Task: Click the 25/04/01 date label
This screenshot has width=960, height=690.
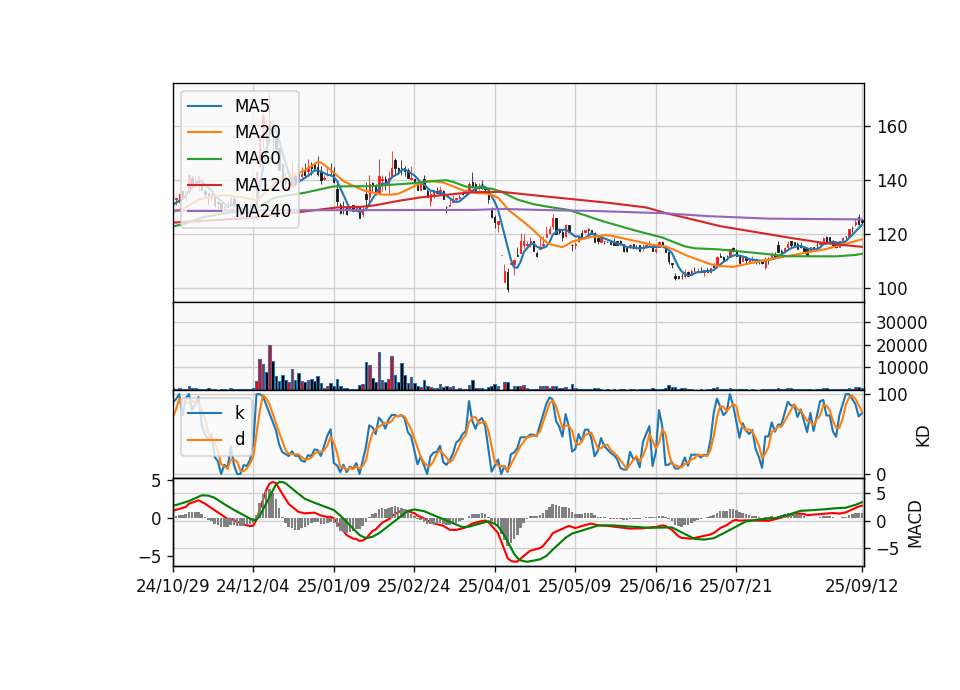Action: click(x=494, y=586)
